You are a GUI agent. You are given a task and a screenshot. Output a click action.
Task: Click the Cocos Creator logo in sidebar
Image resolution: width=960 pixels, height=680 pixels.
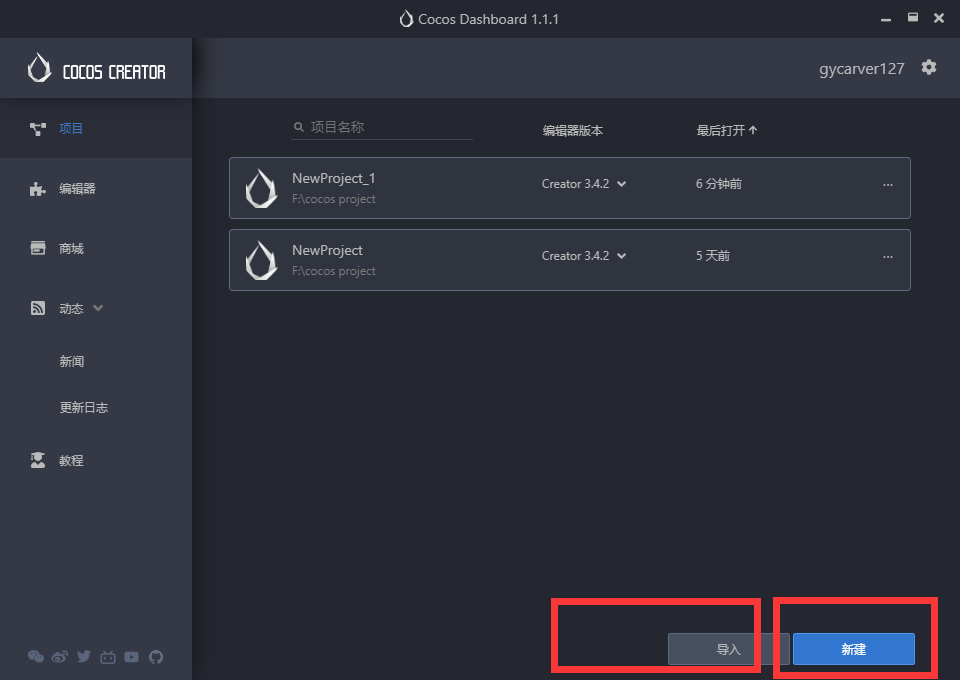[97, 69]
